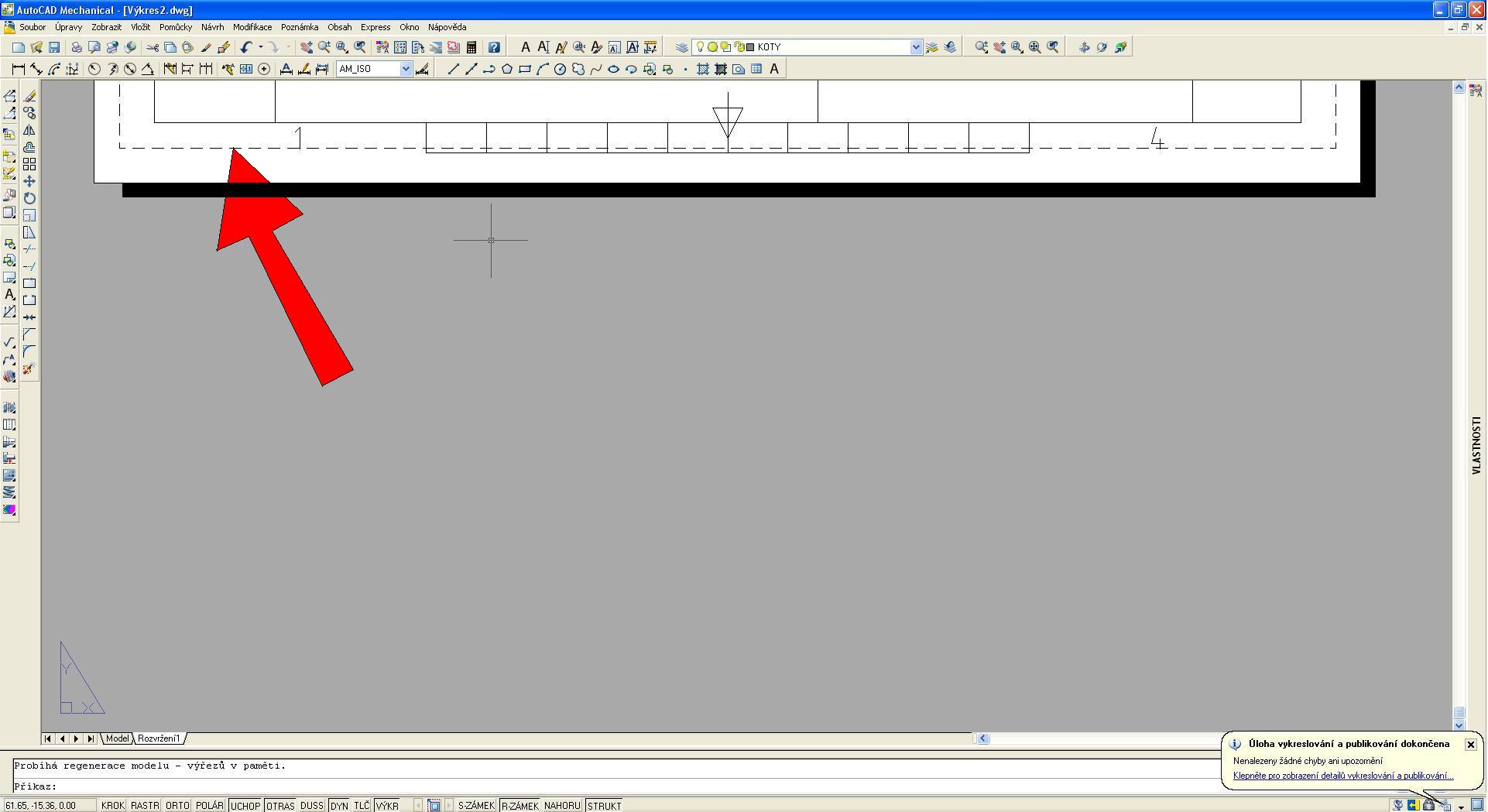This screenshot has height=812, width=1488.
Task: Click the plot details link in notification
Action: 1342,776
